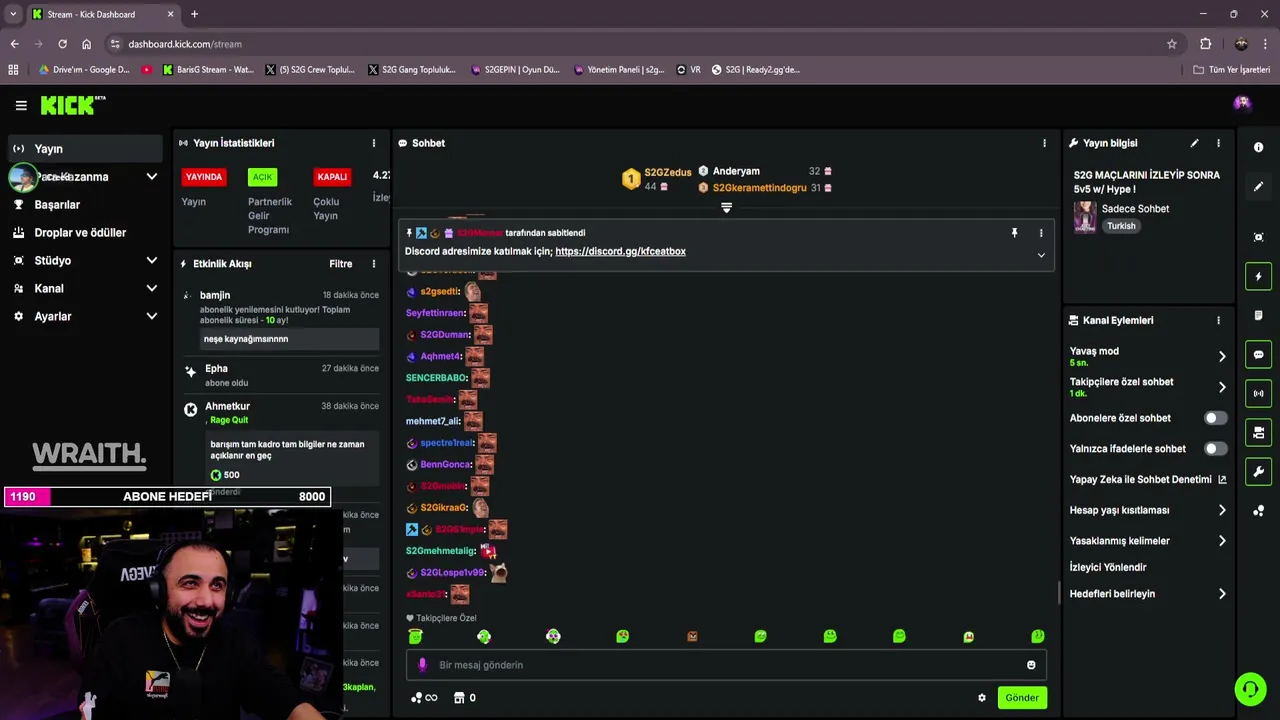Open browser extensions puzzle icon
The height and width of the screenshot is (720, 1280).
[x=1205, y=44]
